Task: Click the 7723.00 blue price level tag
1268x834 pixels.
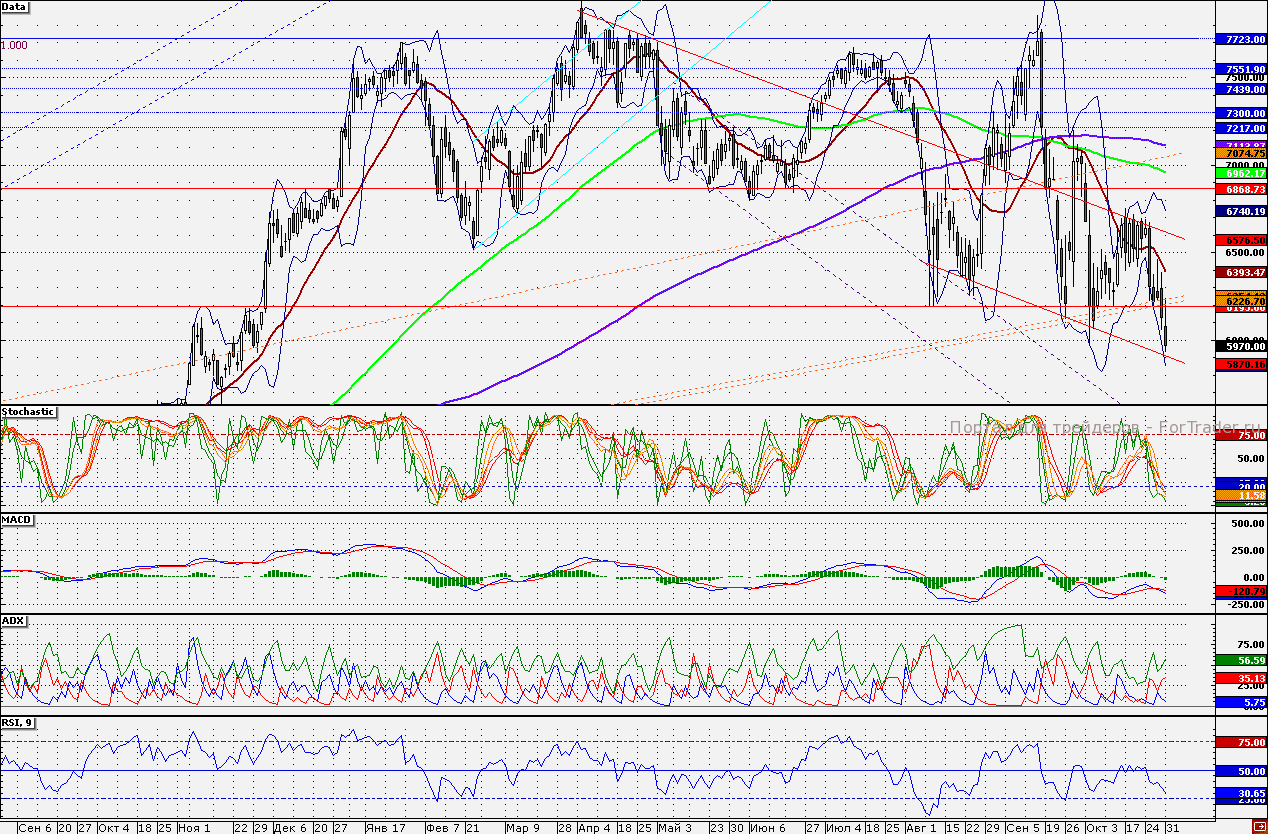Action: tap(1240, 39)
